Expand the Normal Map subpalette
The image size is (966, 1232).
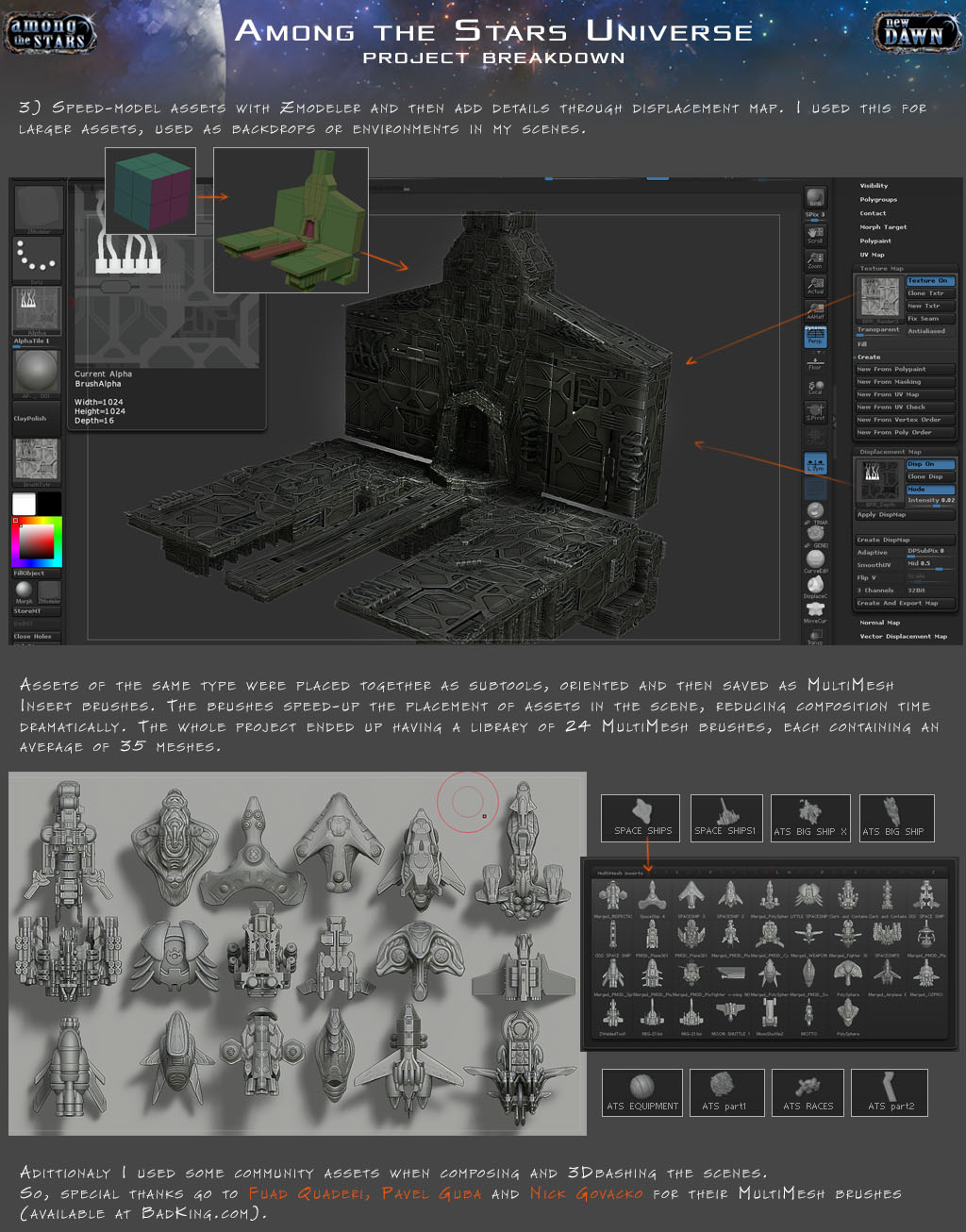click(880, 623)
